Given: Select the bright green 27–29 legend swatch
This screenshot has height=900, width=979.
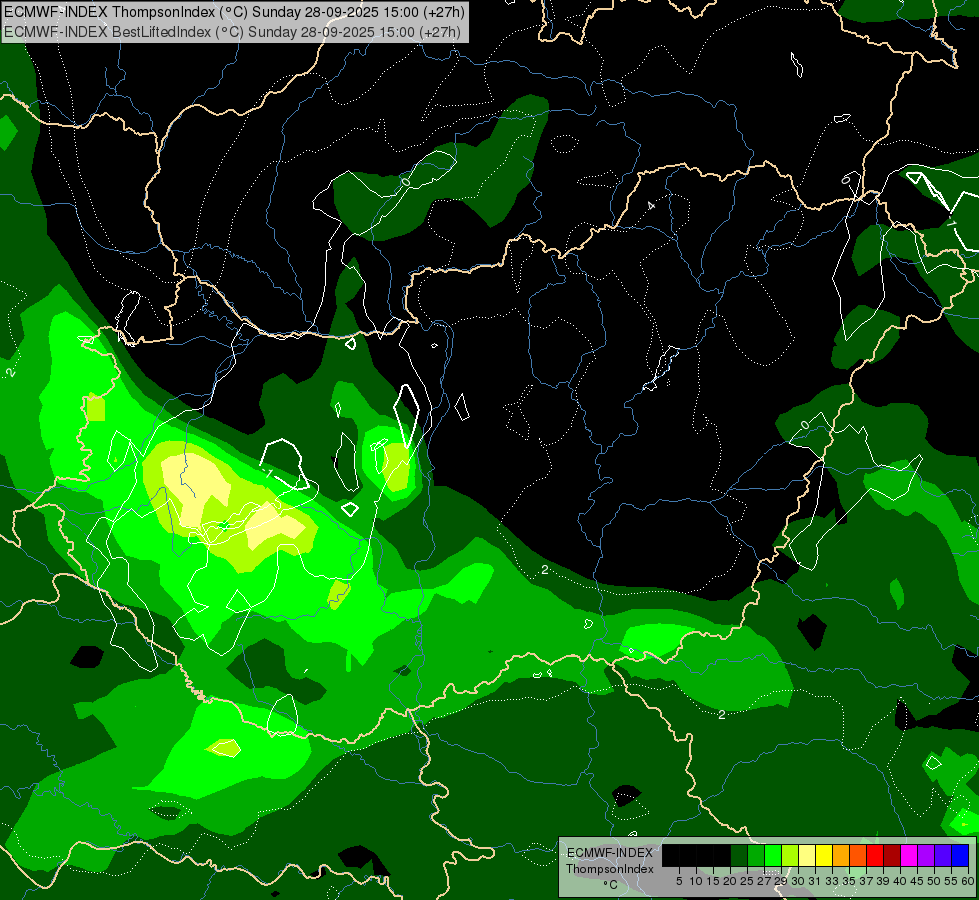Looking at the screenshot, I should pos(773,855).
